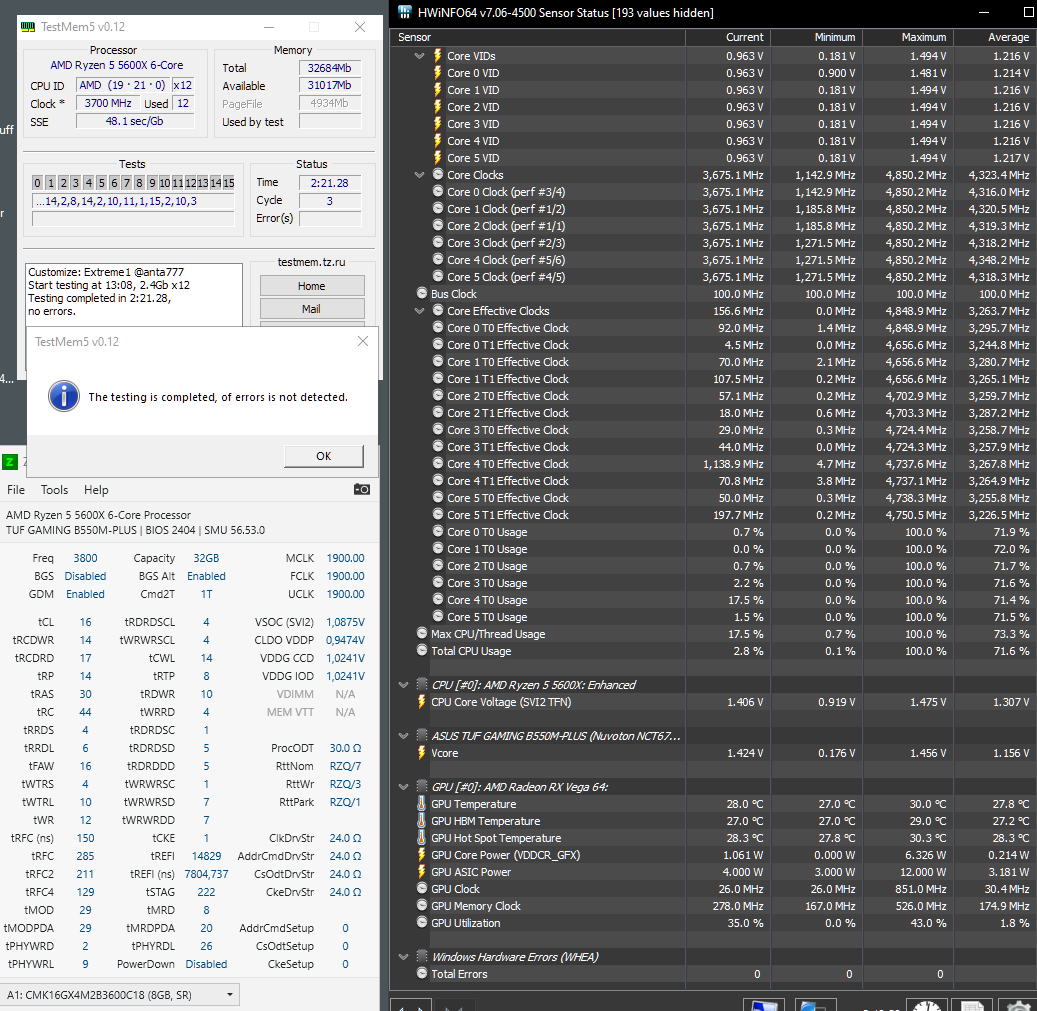
Task: Click test number 15 box in TestMem5
Action: click(229, 182)
